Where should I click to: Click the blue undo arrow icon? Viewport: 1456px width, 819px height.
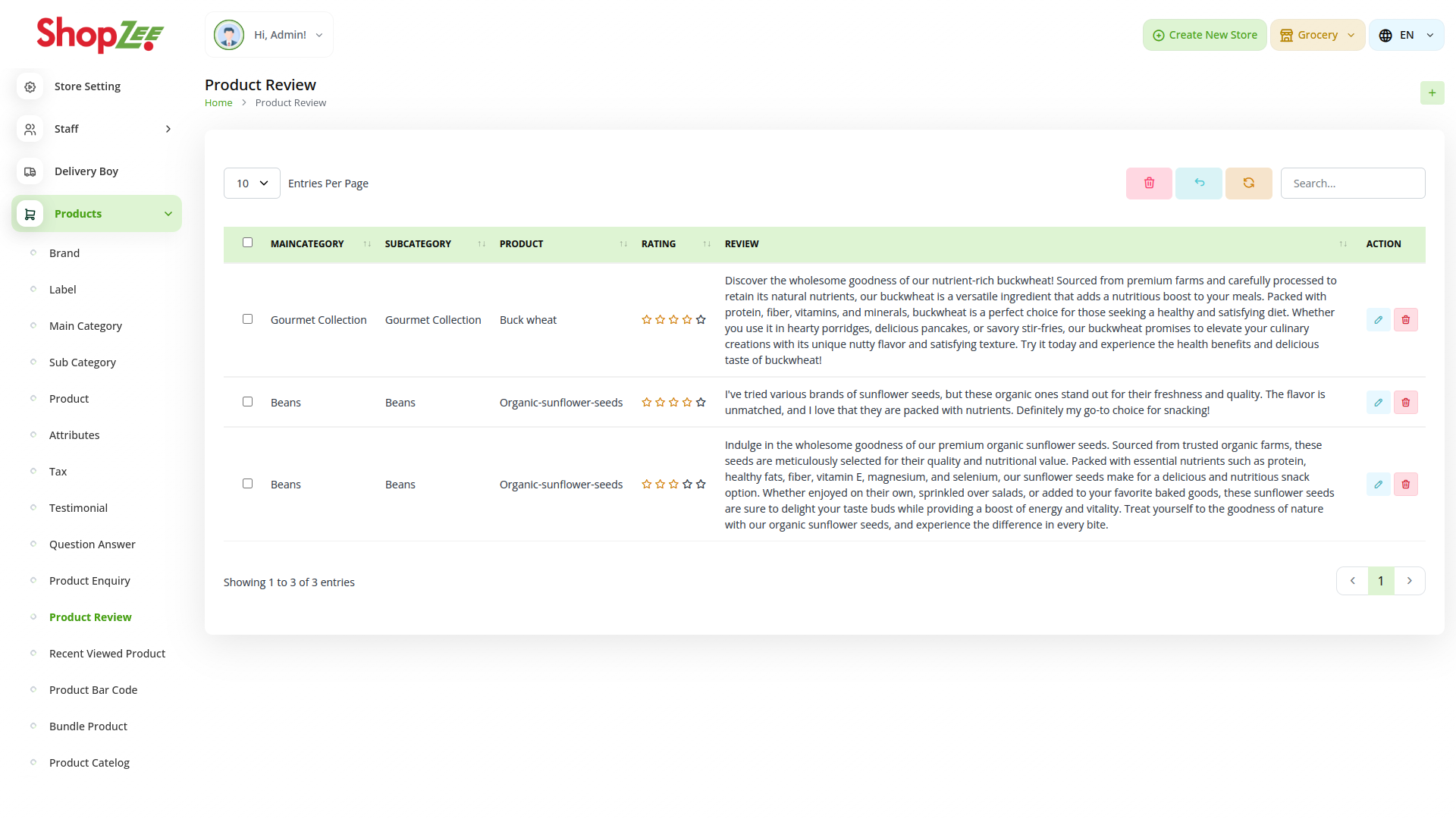point(1199,184)
